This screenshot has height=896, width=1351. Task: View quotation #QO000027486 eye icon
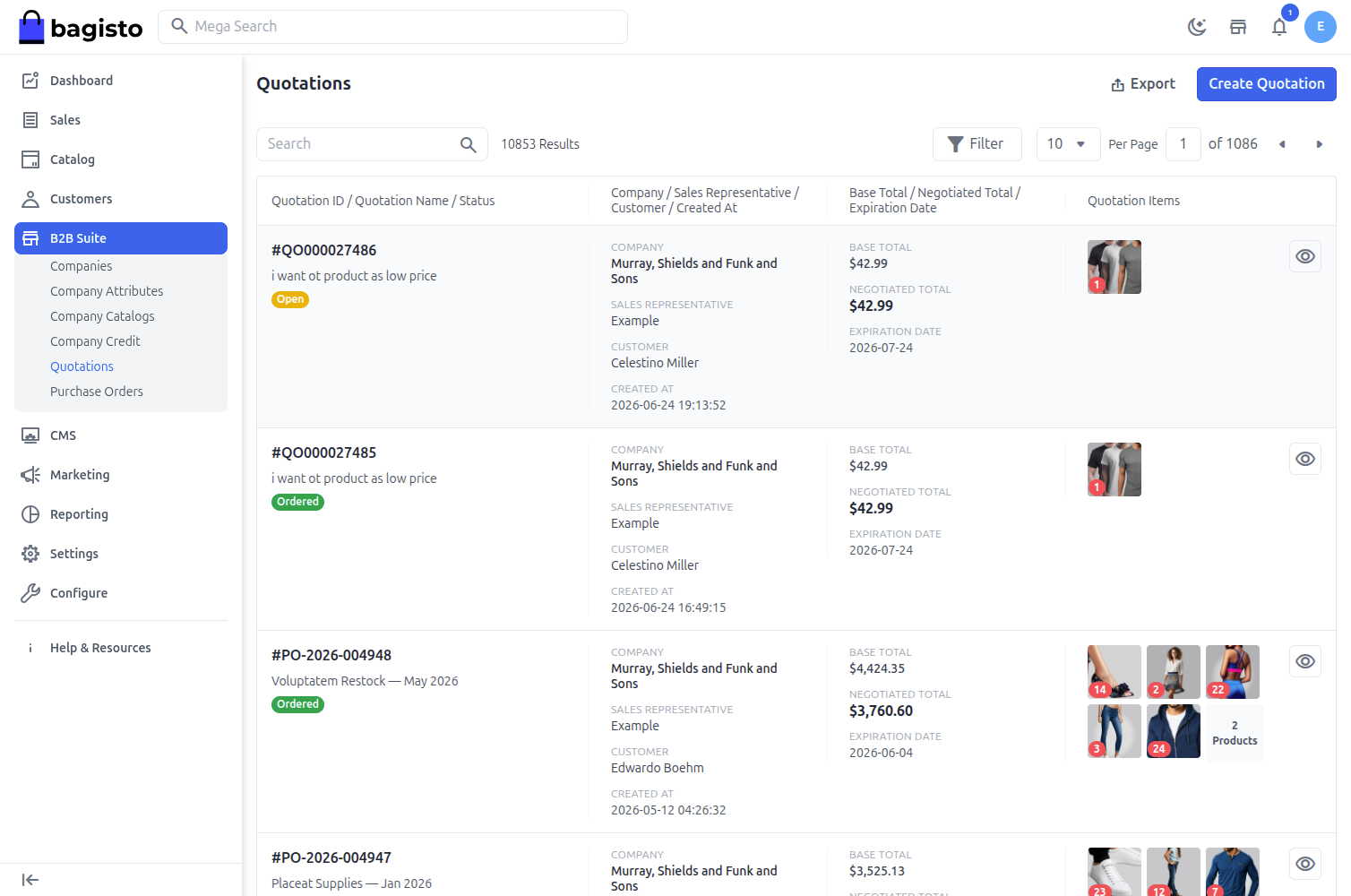click(x=1305, y=256)
